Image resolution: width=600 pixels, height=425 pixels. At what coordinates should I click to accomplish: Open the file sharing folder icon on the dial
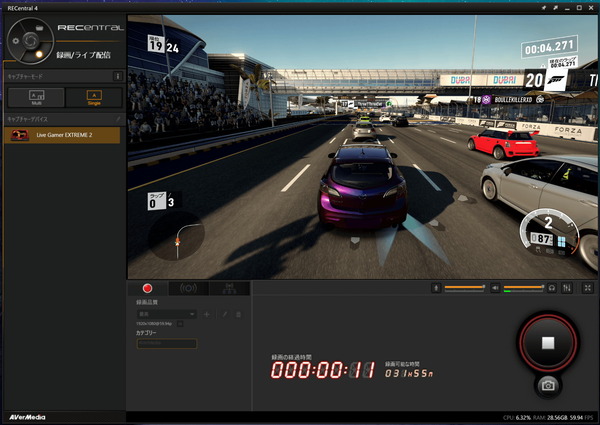click(39, 28)
